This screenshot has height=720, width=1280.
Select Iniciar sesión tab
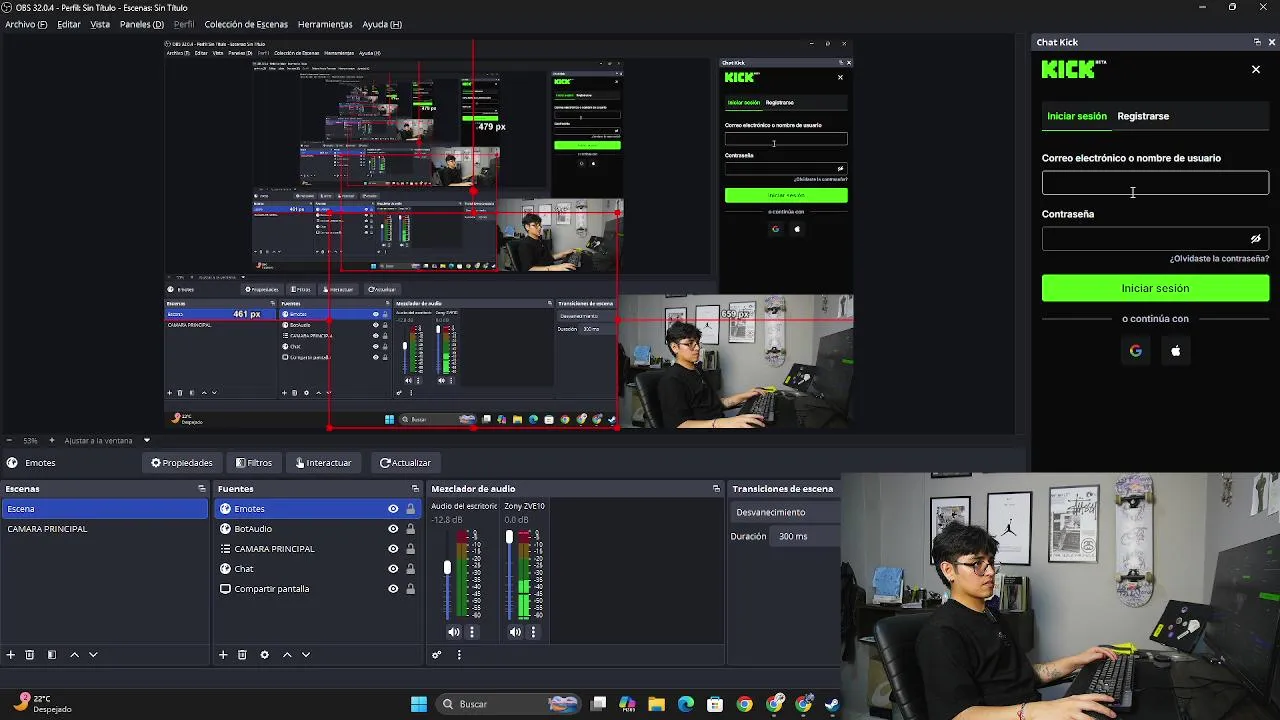[x=1077, y=116]
